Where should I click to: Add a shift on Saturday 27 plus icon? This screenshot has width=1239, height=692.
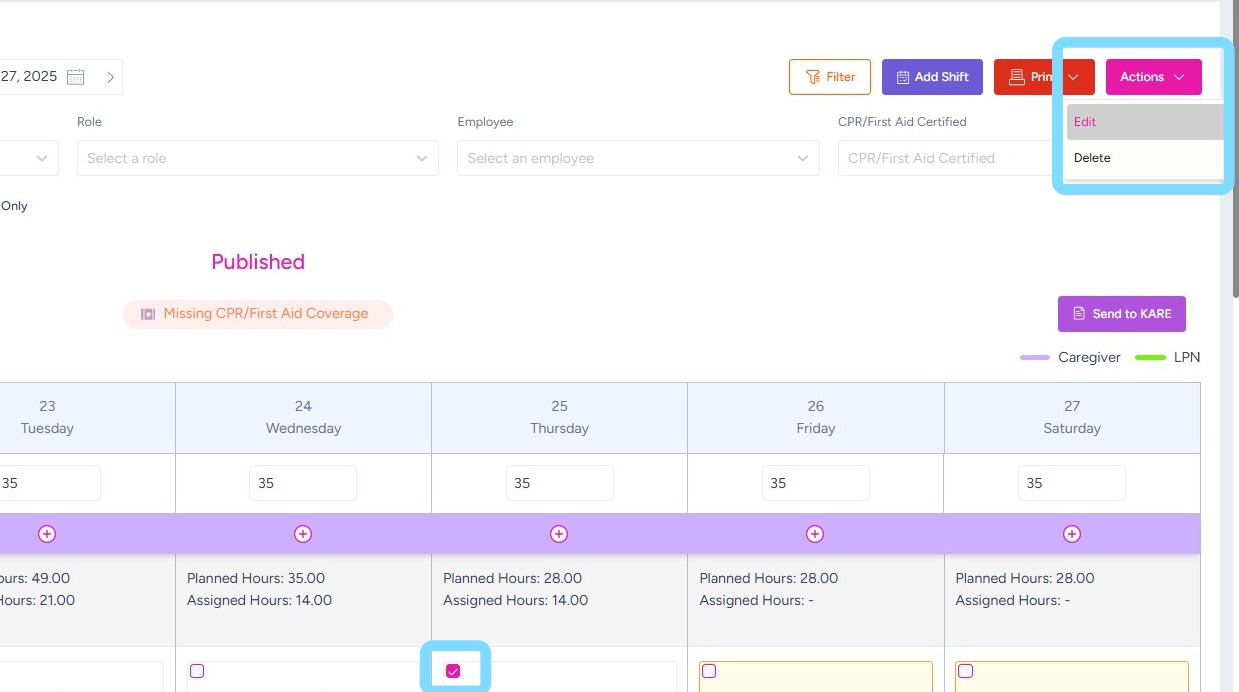1072,534
